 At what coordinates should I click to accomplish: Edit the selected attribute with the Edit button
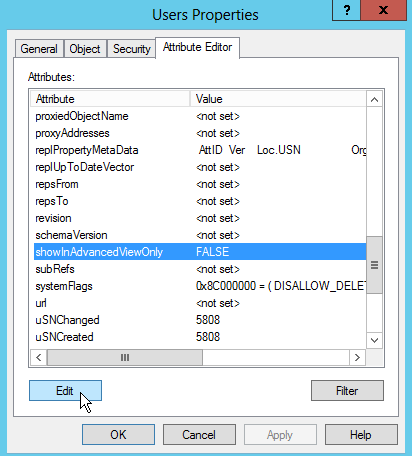pos(65,391)
